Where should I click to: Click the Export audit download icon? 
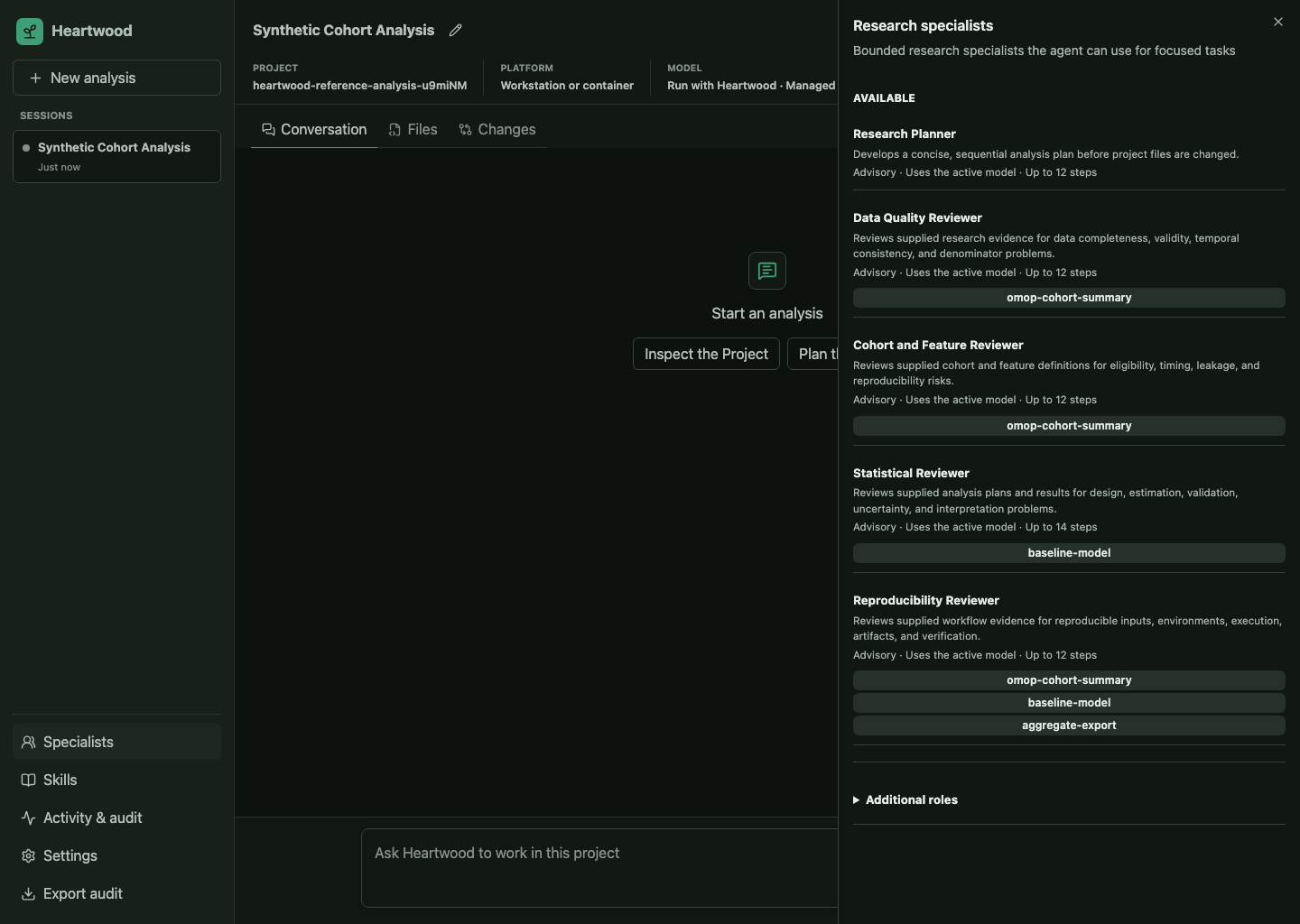click(28, 893)
